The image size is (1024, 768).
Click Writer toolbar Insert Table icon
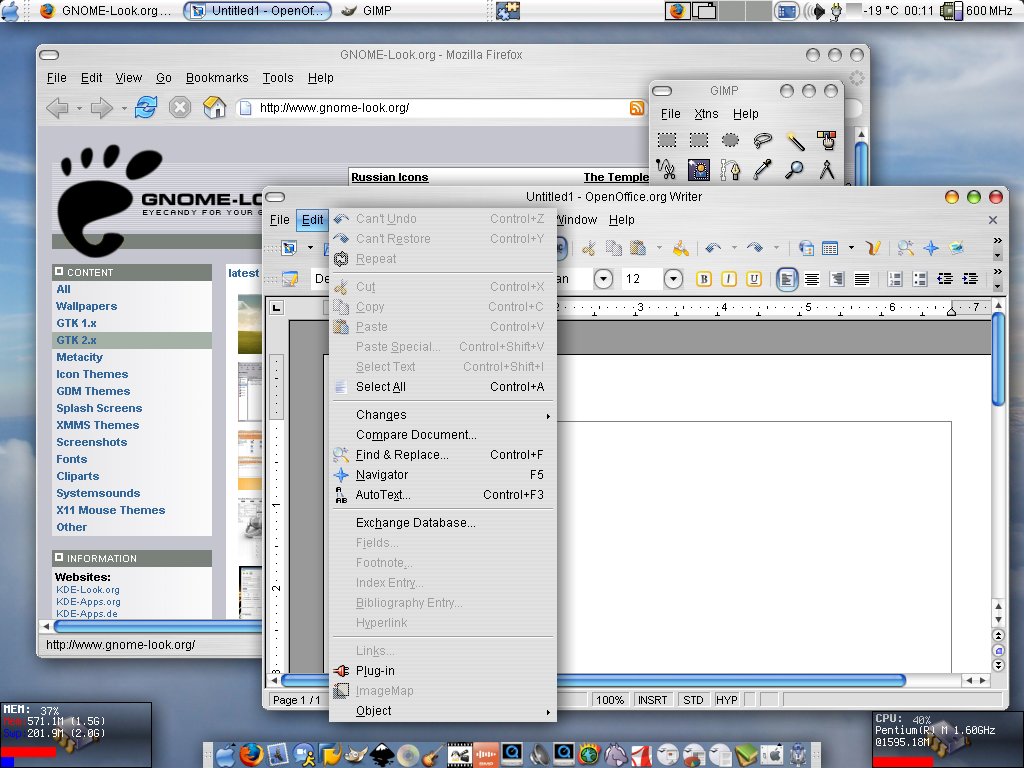[x=830, y=248]
